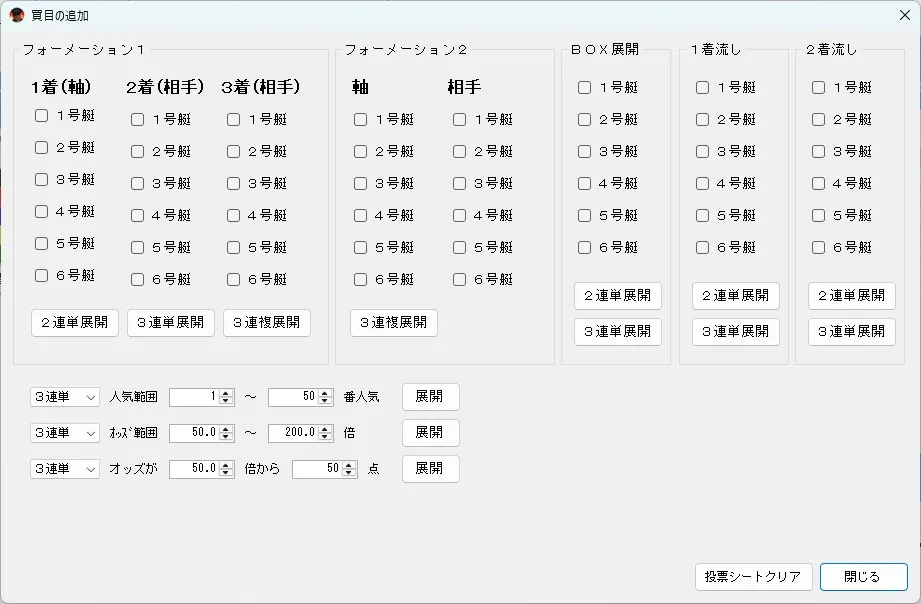Click 展開 button in ｵｯｽﾞ範囲 row
This screenshot has height=604, width=921.
pos(431,433)
